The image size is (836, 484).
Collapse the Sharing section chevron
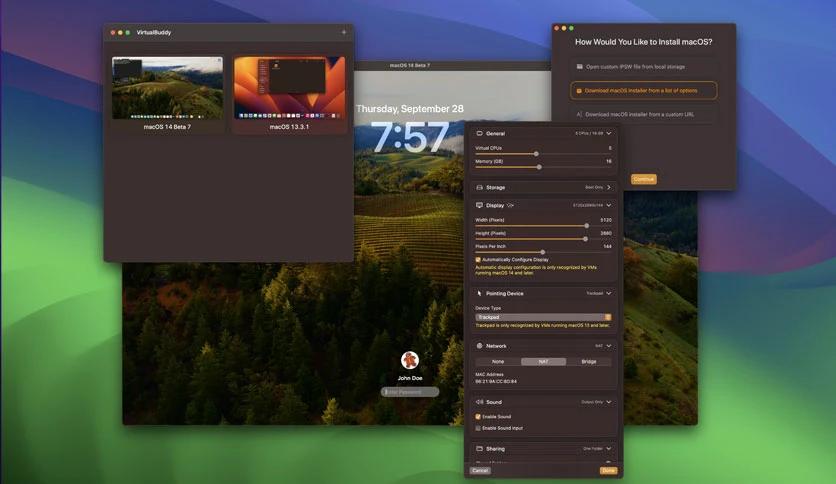pyautogui.click(x=608, y=449)
